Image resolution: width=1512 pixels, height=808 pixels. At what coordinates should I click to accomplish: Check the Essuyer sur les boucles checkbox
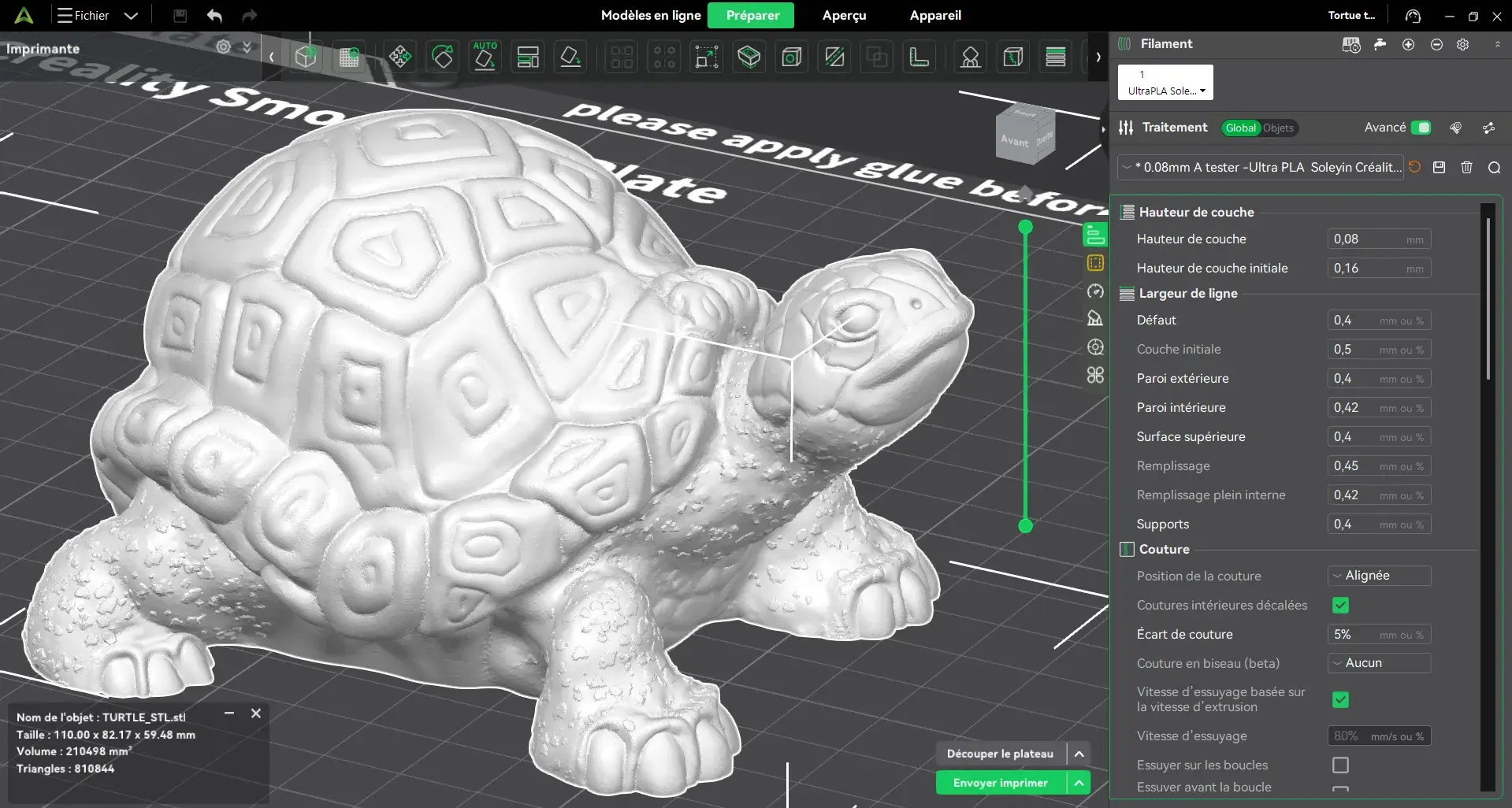point(1340,765)
